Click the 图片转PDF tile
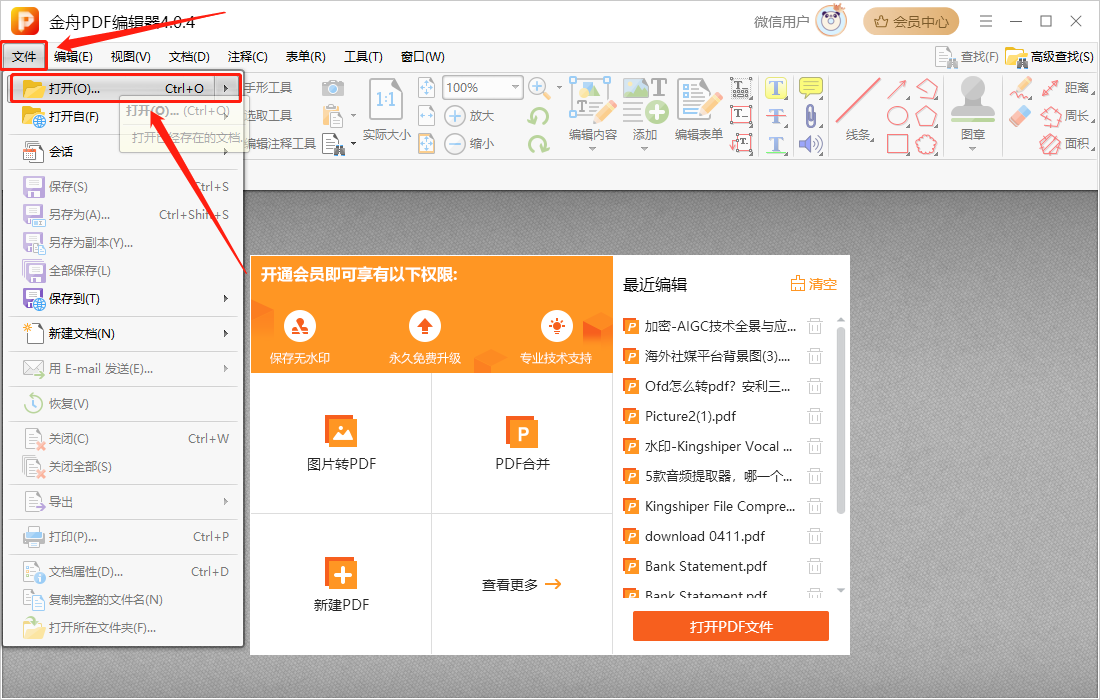 point(341,443)
